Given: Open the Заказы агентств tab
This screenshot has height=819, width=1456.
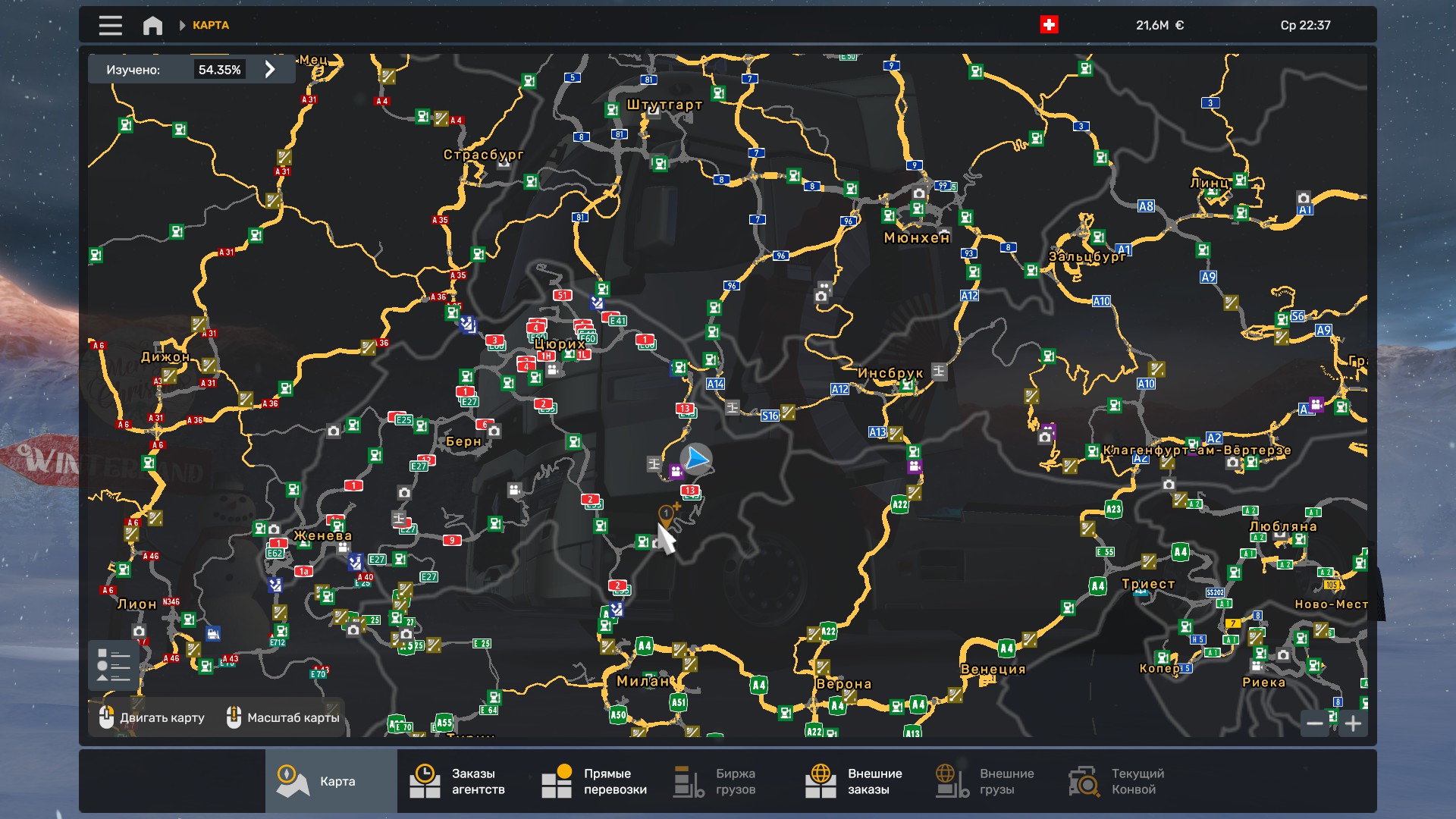Looking at the screenshot, I should pos(463,781).
